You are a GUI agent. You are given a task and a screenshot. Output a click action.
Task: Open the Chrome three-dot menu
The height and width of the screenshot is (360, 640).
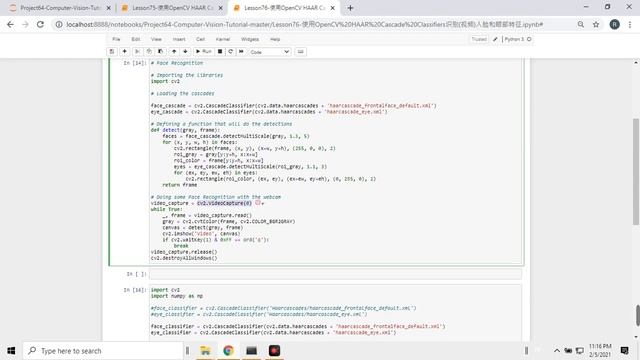point(630,24)
